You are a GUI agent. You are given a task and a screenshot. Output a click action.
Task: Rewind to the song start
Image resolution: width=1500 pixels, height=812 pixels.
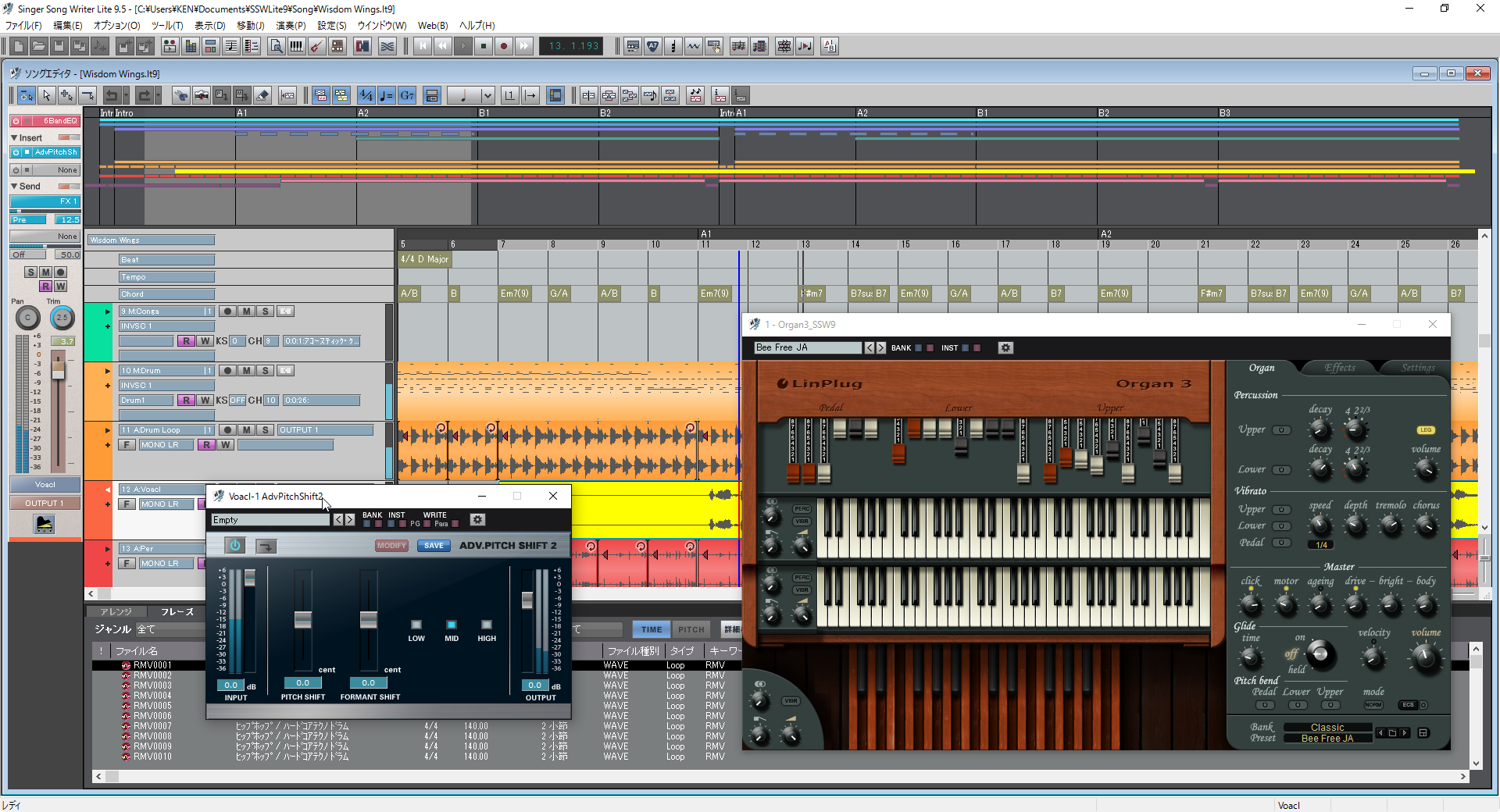pos(423,46)
